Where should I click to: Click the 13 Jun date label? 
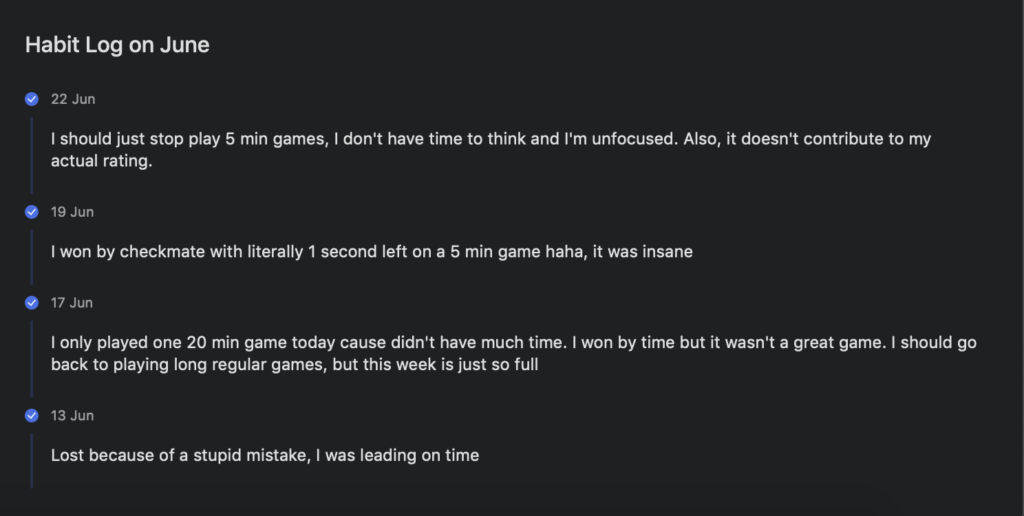[73, 415]
